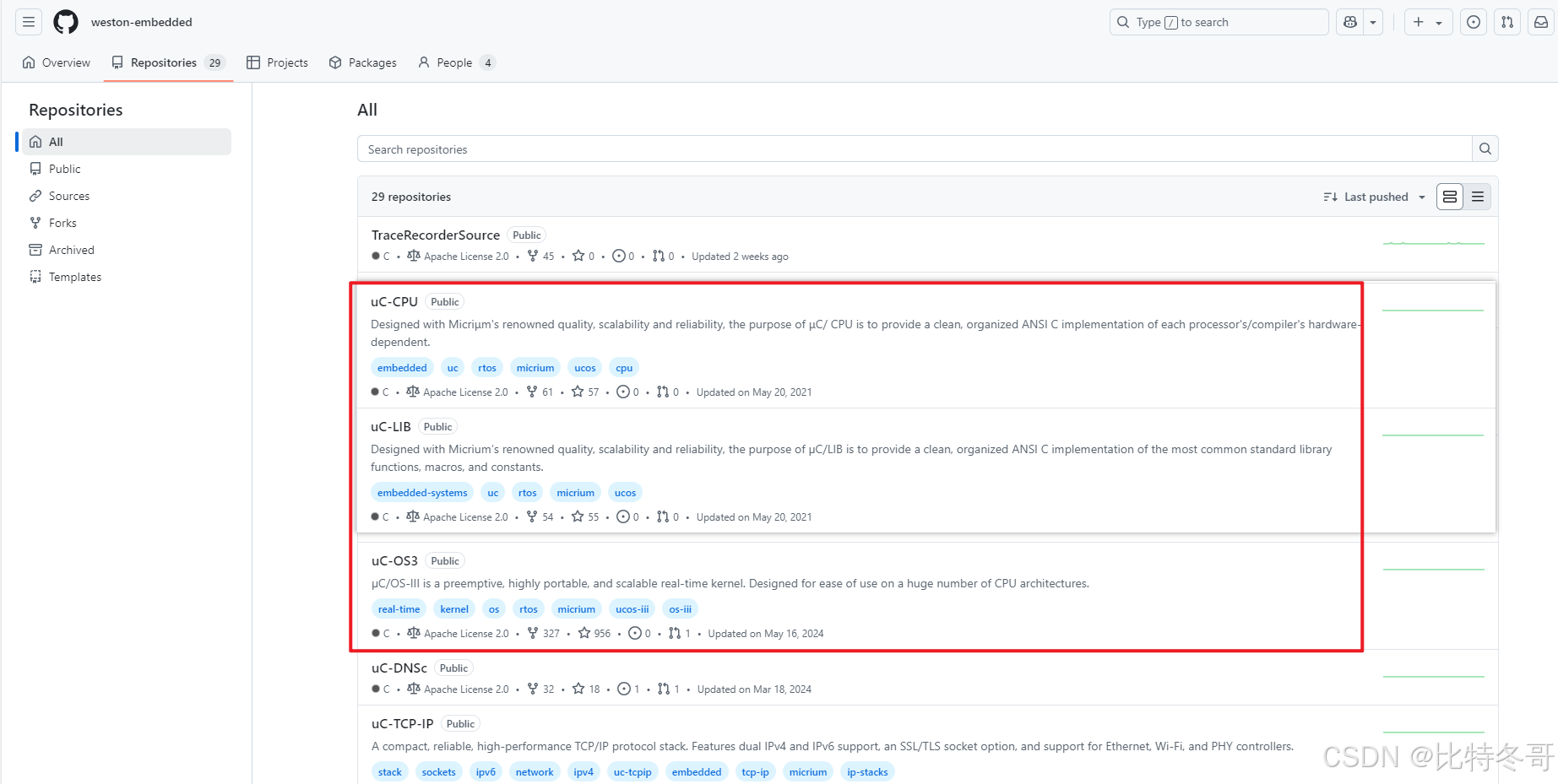View pull requests of uC-OS3
Viewport: 1558px width, 784px height.
680,633
